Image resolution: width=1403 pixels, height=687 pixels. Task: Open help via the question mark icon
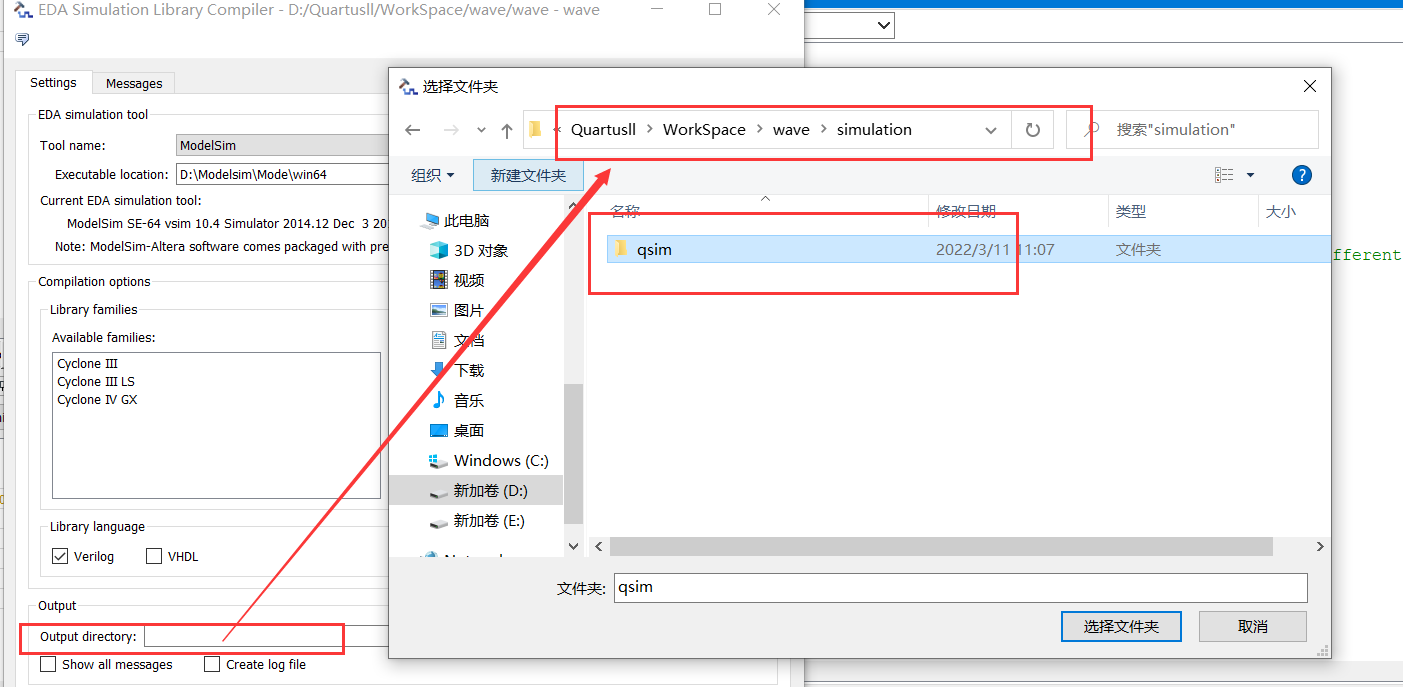pos(1301,175)
